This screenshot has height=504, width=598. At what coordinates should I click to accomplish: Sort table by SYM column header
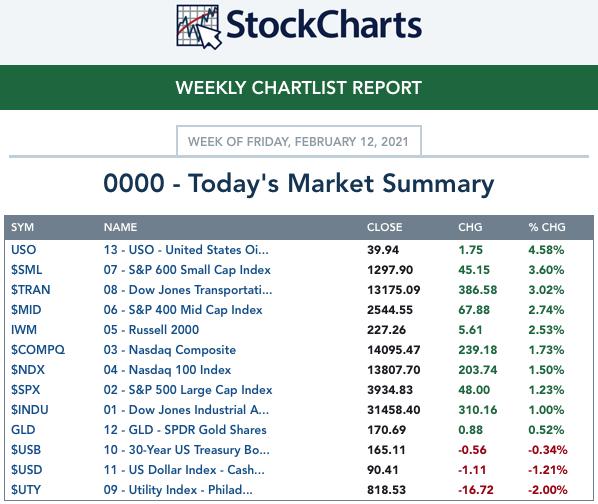tap(23, 227)
